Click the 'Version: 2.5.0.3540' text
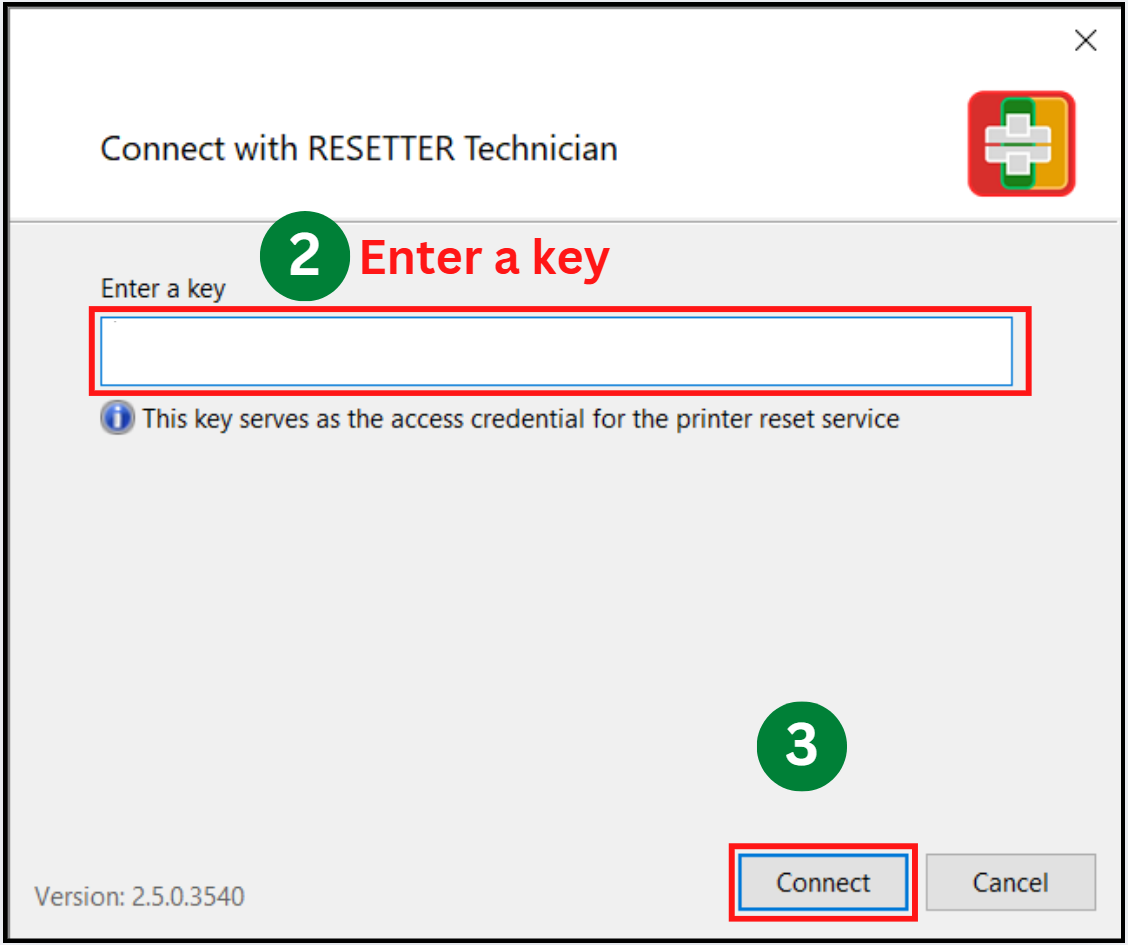Viewport: 1128px width, 945px height. [140, 896]
